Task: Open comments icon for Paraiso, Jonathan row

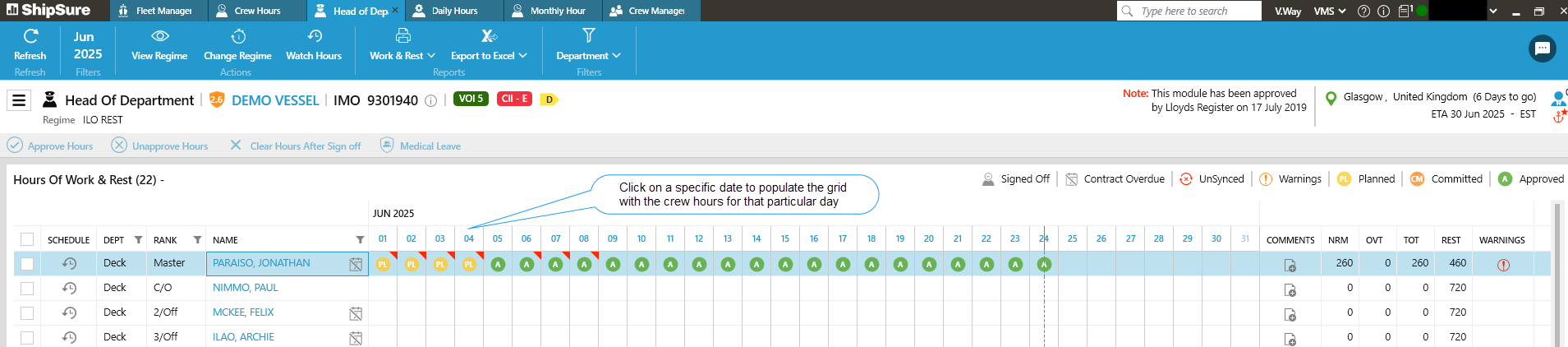Action: (x=1290, y=265)
